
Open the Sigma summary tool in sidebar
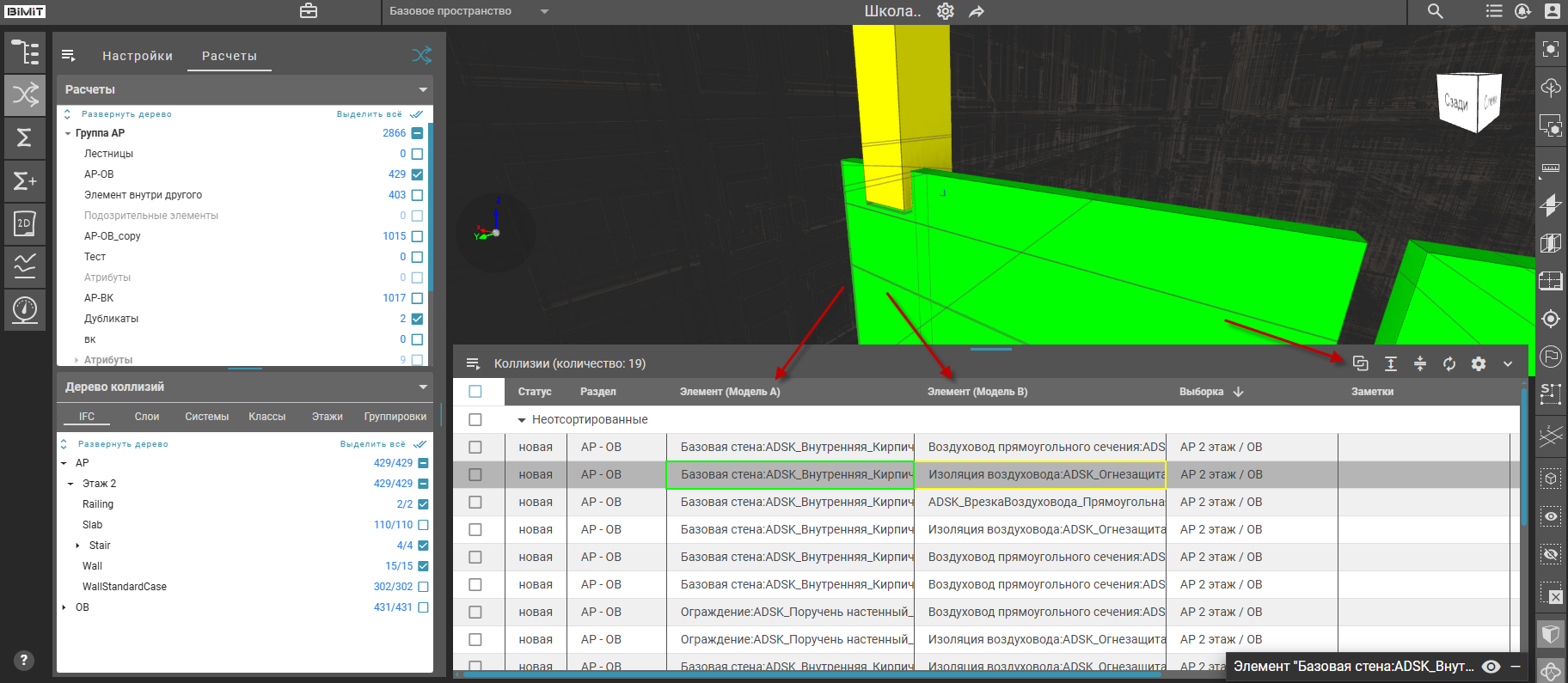[x=25, y=137]
